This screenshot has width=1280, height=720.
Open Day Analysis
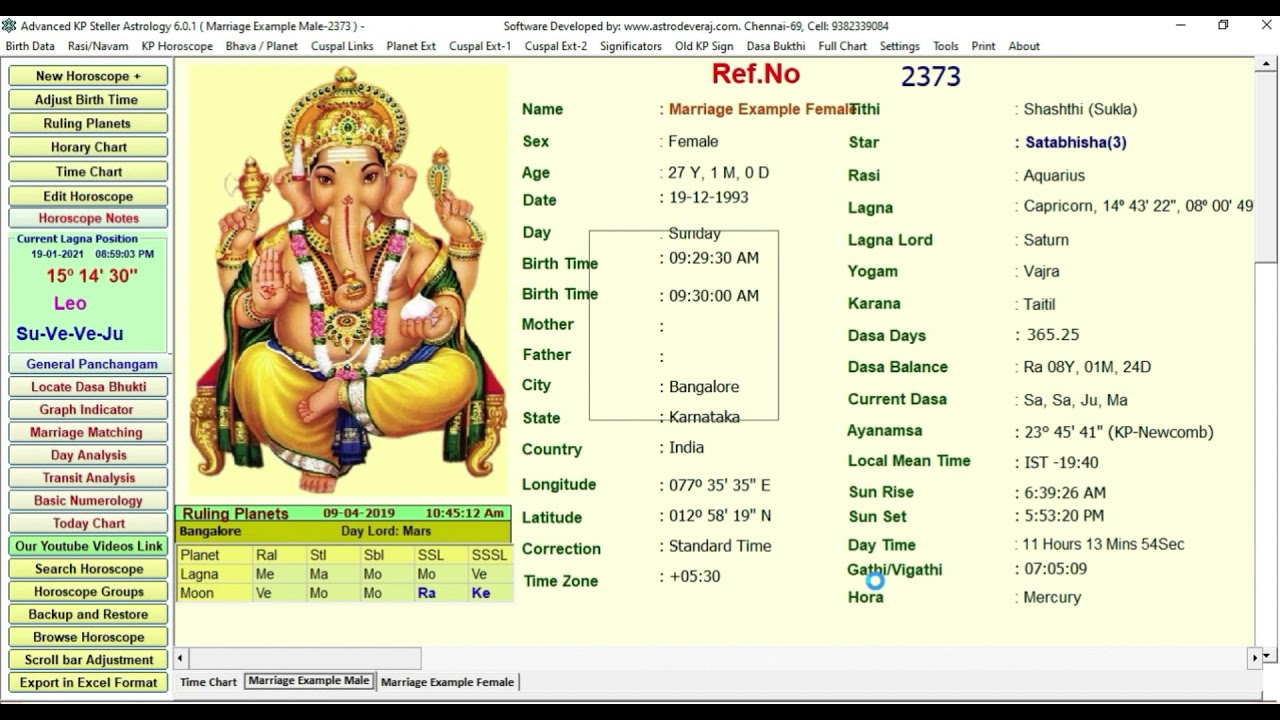[88, 455]
